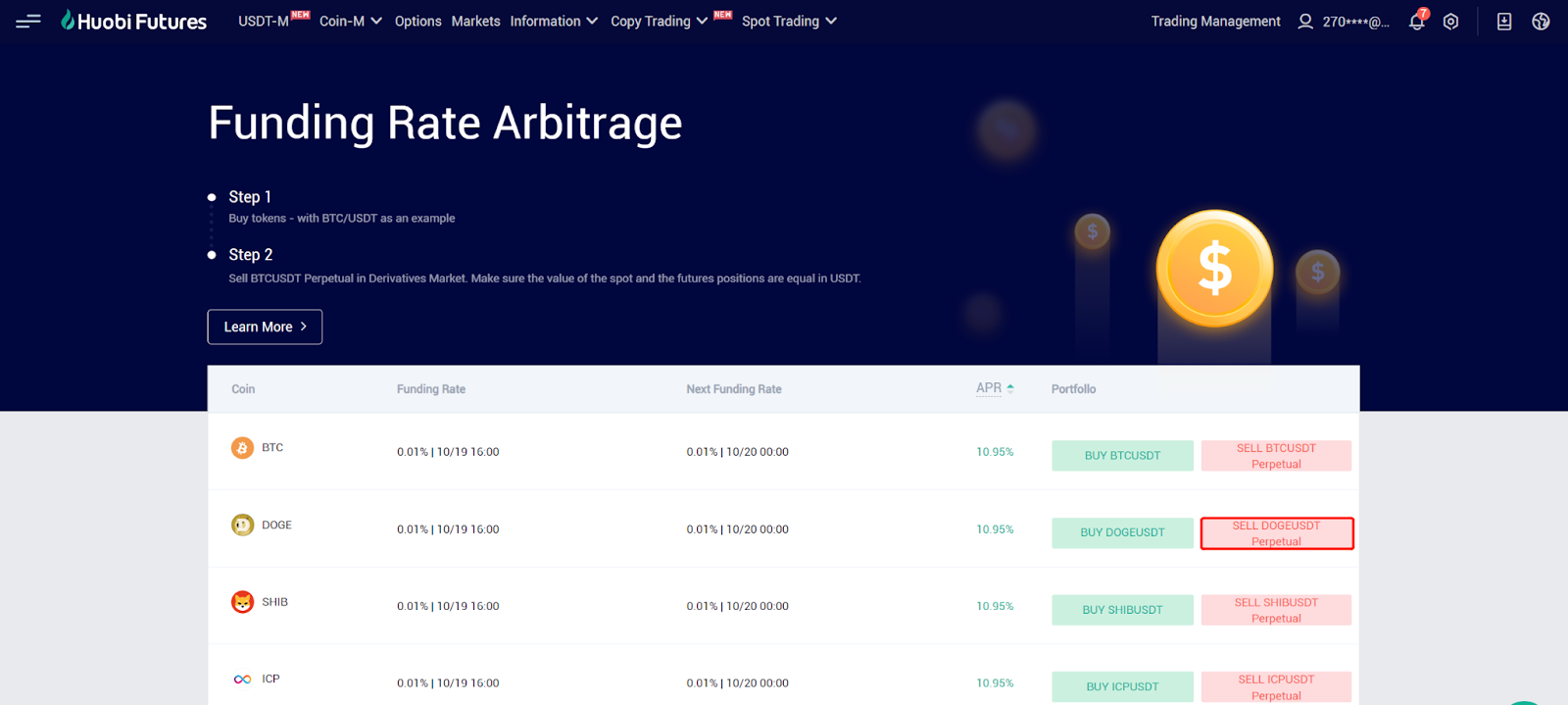
Task: Click SHIB row 10.95% APR value
Action: (995, 606)
